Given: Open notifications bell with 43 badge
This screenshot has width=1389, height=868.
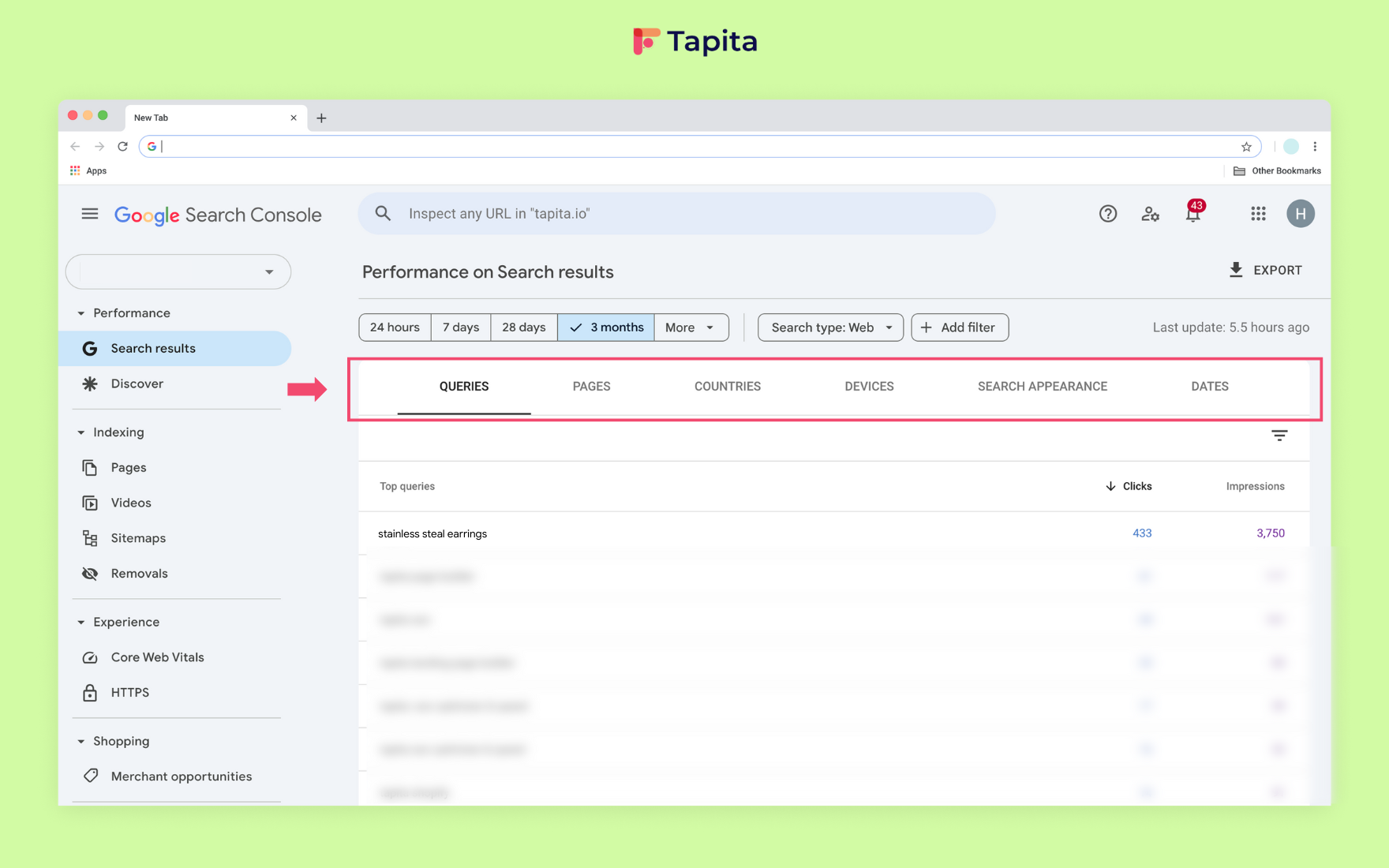Looking at the screenshot, I should 1193,212.
